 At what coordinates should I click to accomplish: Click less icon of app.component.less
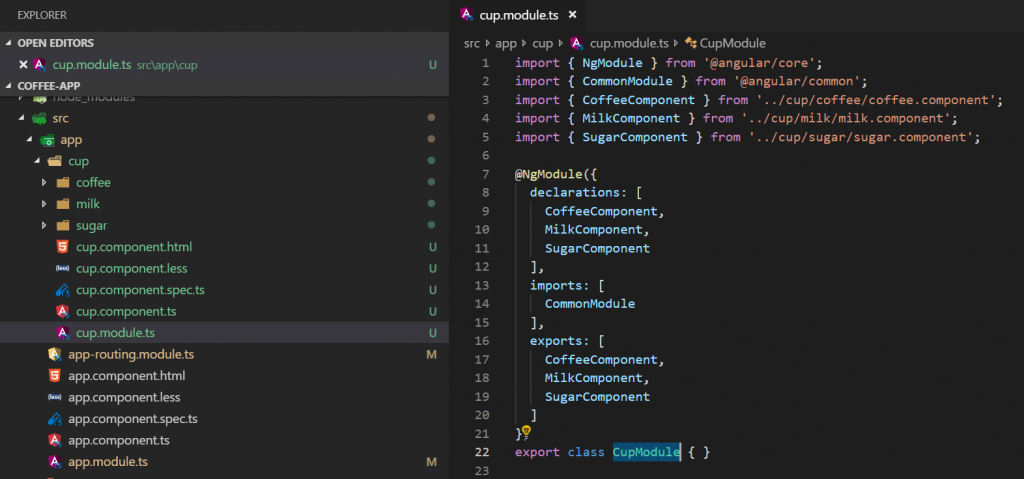click(x=55, y=397)
